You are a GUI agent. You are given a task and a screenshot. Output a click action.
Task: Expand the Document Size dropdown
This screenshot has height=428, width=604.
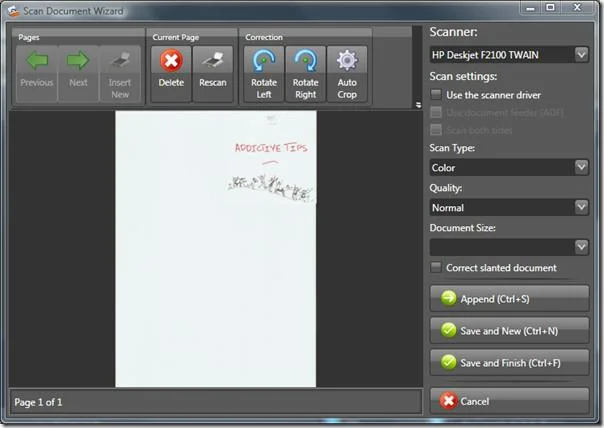point(509,246)
